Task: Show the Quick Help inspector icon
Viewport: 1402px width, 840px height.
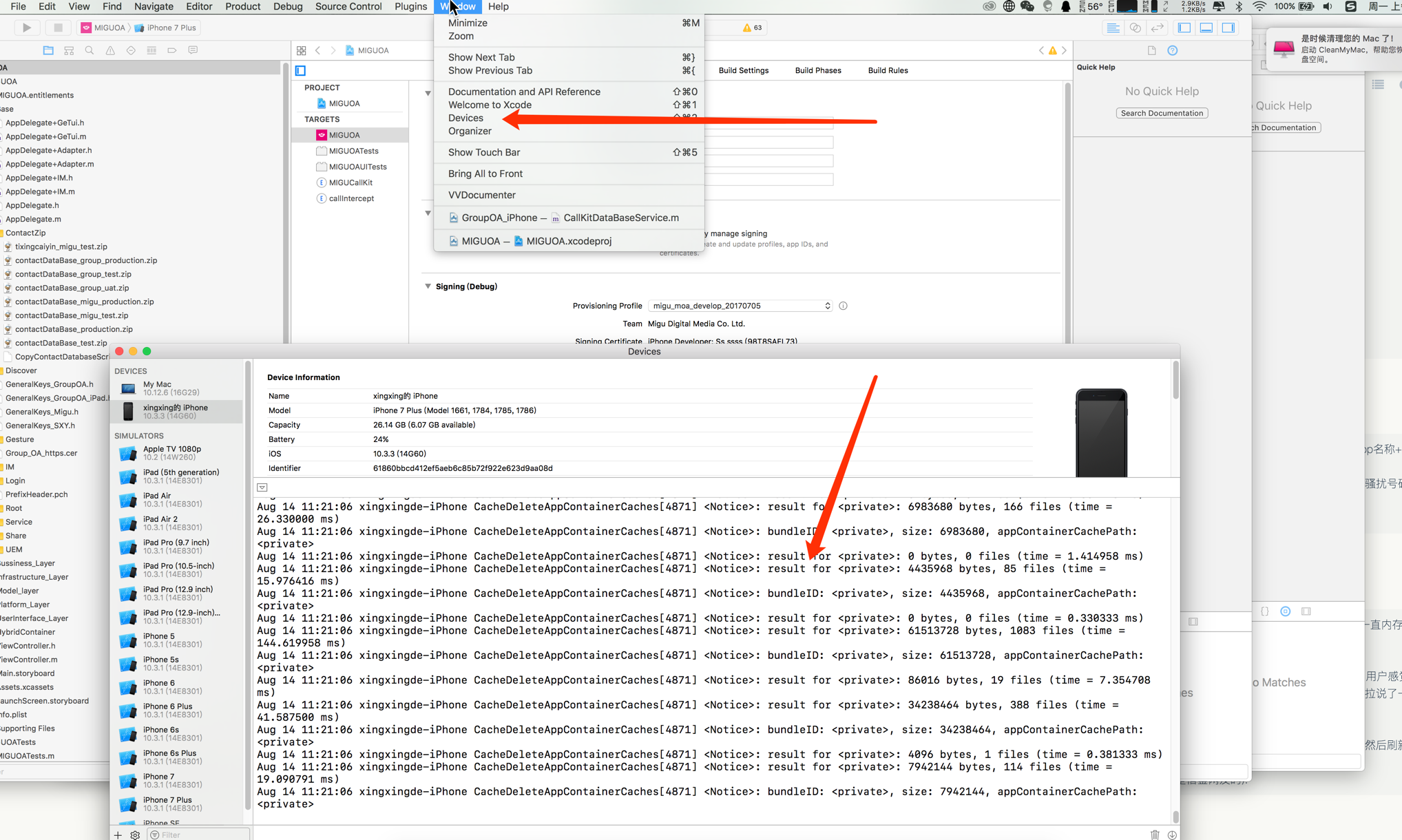Action: point(1173,50)
